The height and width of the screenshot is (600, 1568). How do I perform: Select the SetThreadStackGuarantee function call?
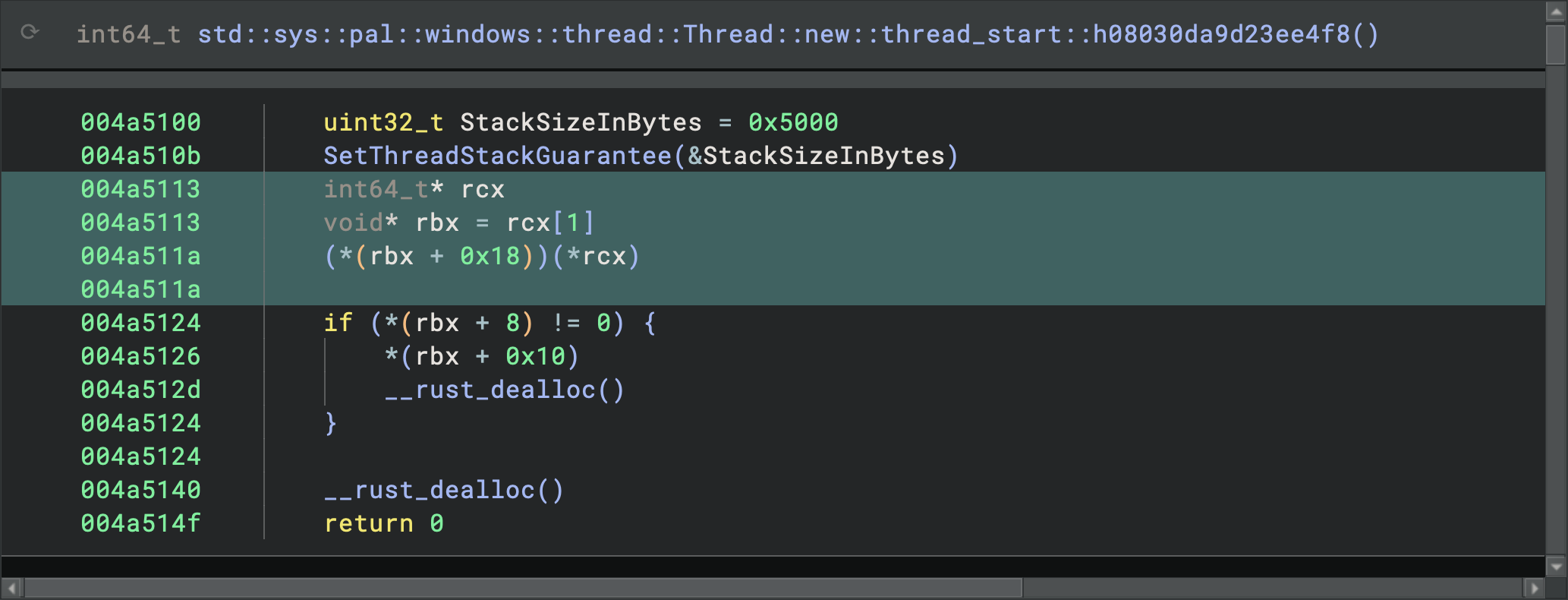[x=497, y=156]
